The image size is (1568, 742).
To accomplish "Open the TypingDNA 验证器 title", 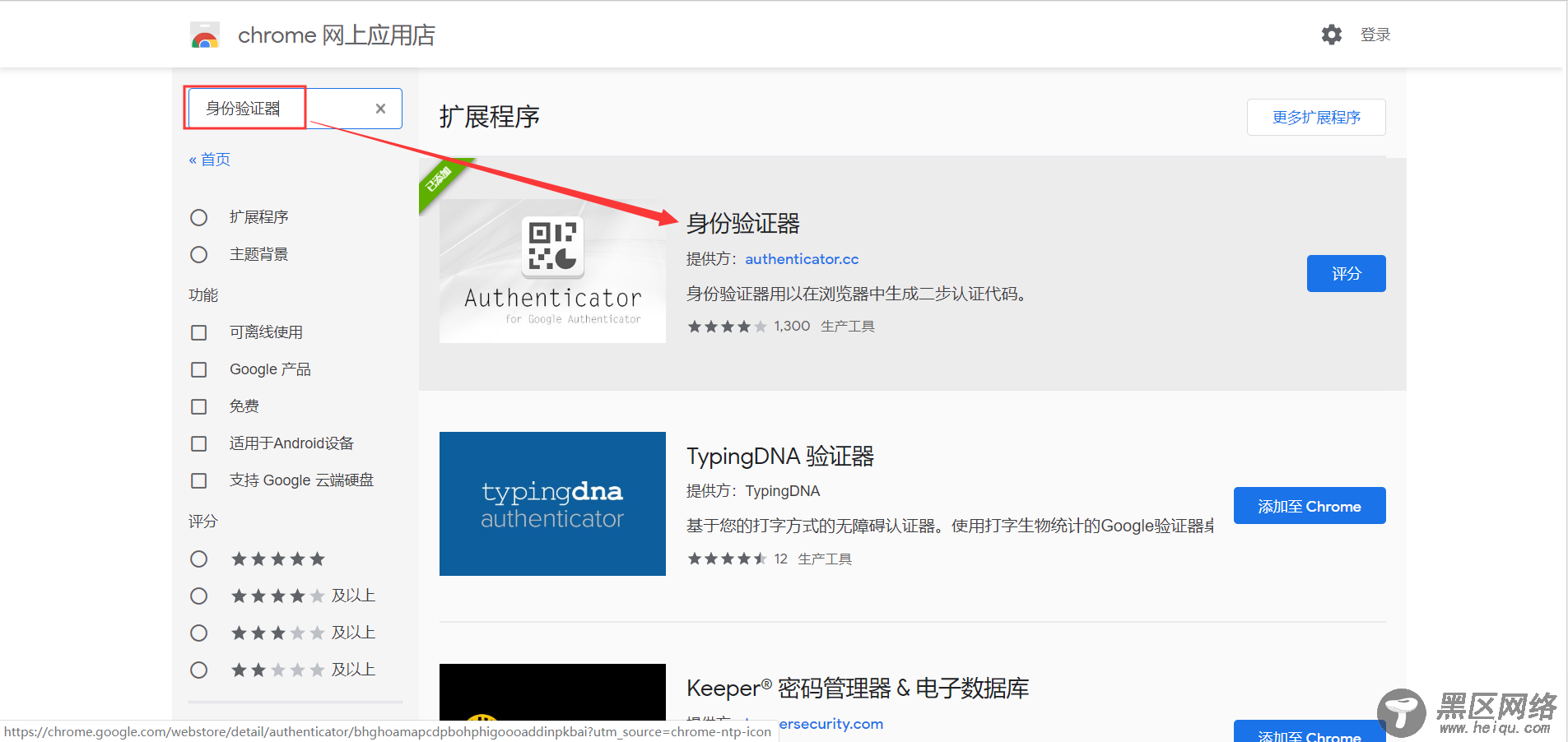I will pos(780,456).
